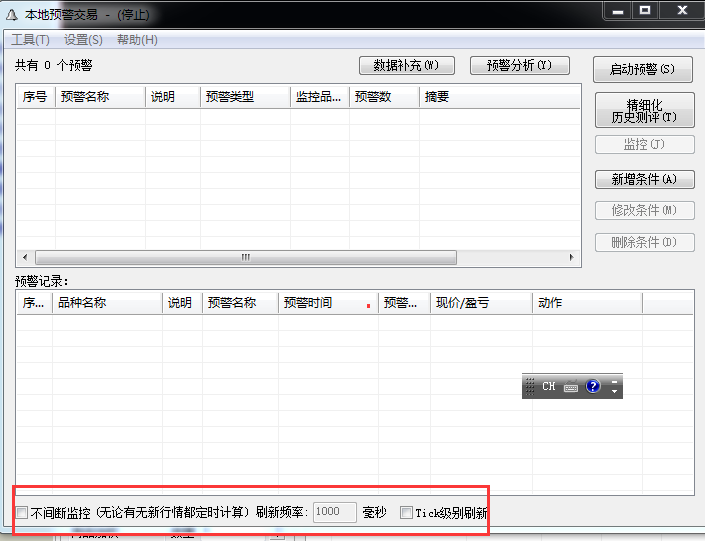705x541 pixels.
Task: Click the CH input language indicator
Action: [x=549, y=386]
